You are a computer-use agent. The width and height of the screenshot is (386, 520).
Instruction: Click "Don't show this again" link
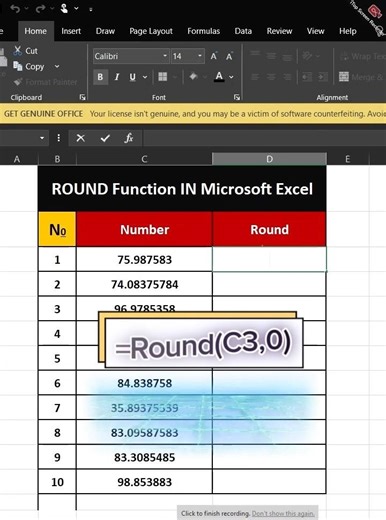[283, 514]
